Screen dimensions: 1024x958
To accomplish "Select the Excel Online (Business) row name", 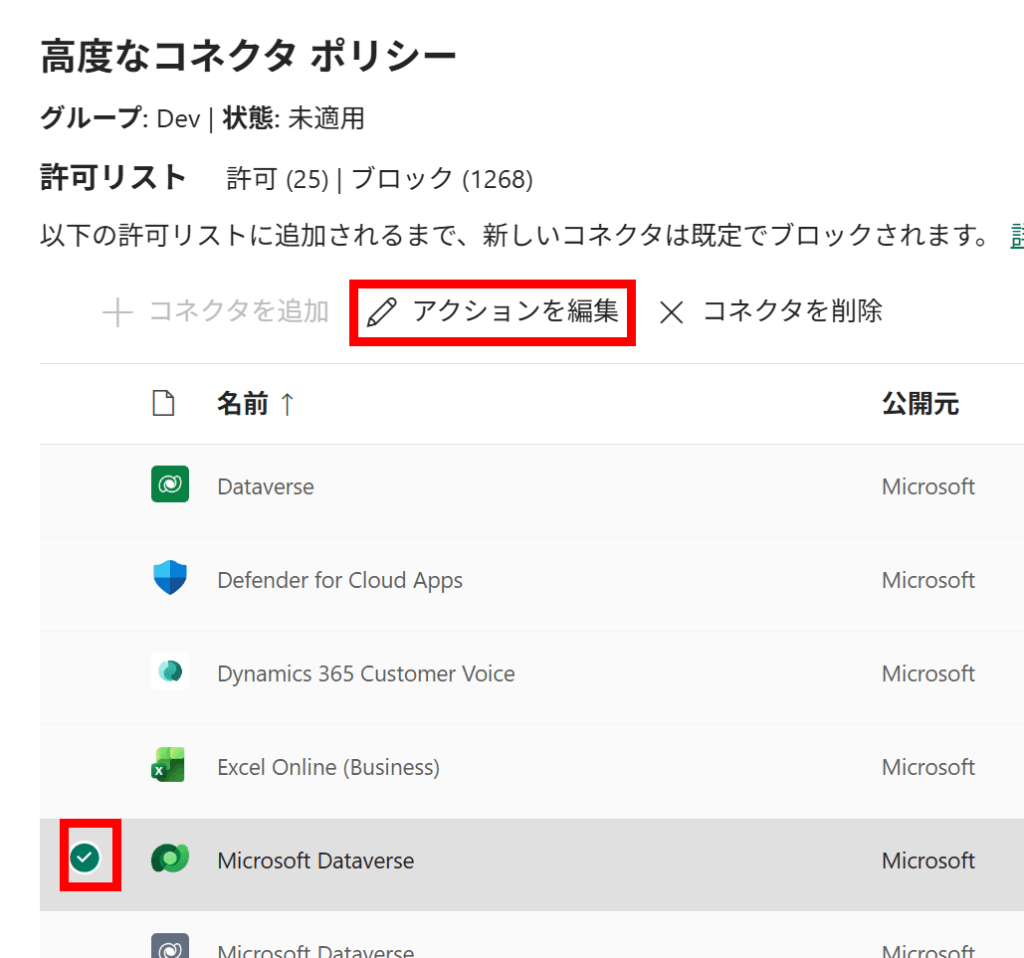I will (328, 767).
